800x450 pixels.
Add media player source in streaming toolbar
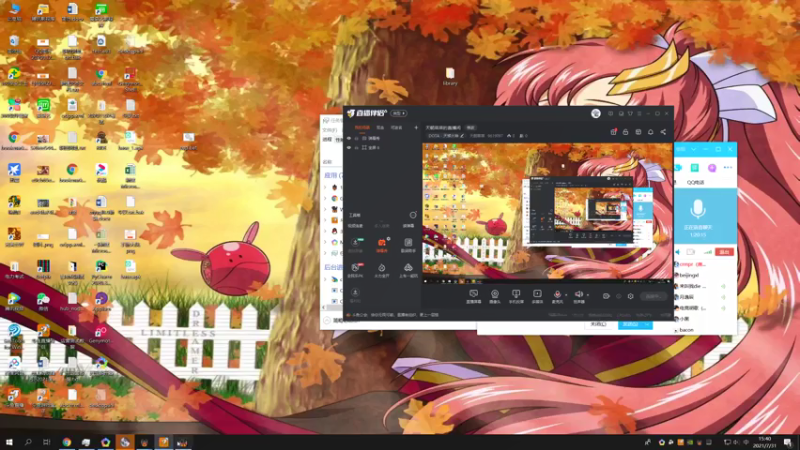pos(537,296)
